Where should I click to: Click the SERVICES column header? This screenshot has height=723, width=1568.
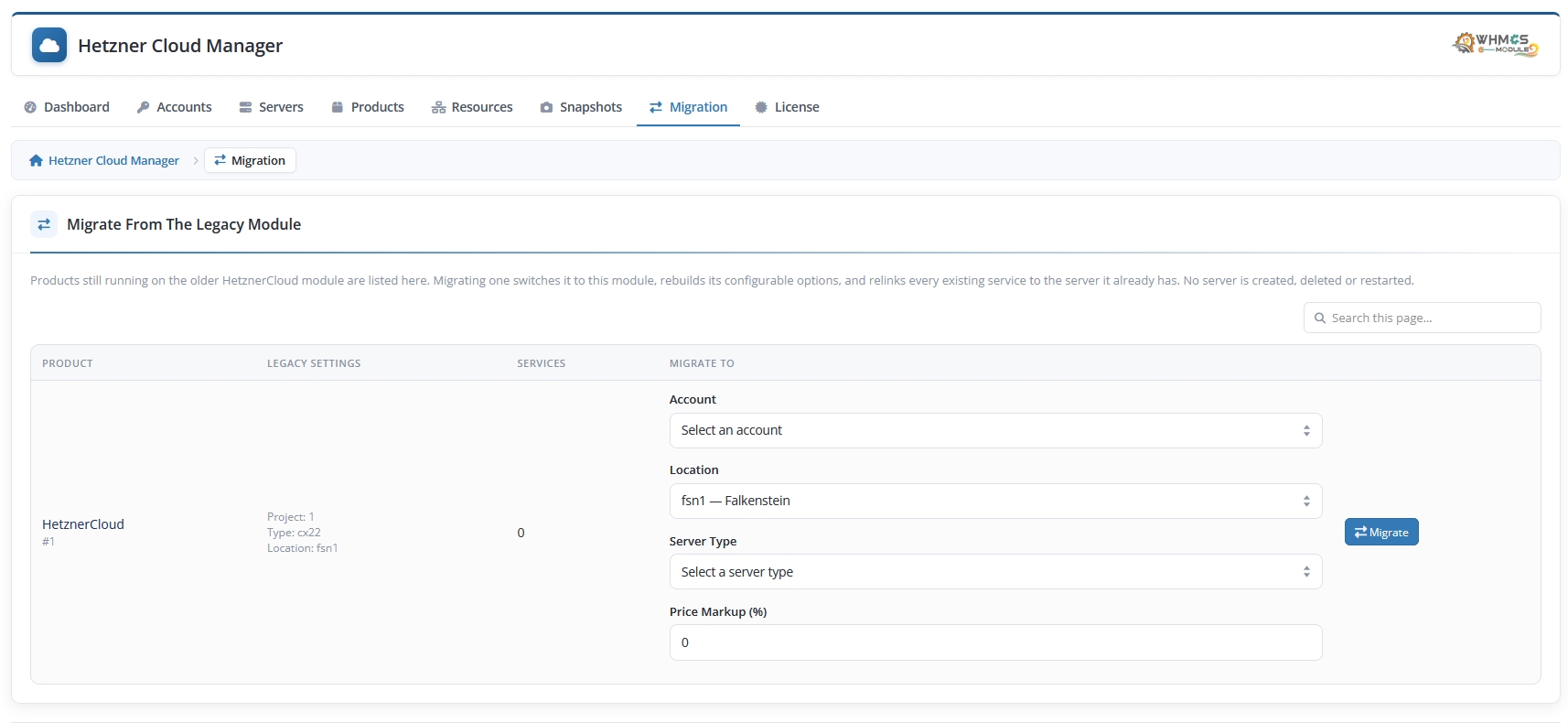tap(542, 363)
